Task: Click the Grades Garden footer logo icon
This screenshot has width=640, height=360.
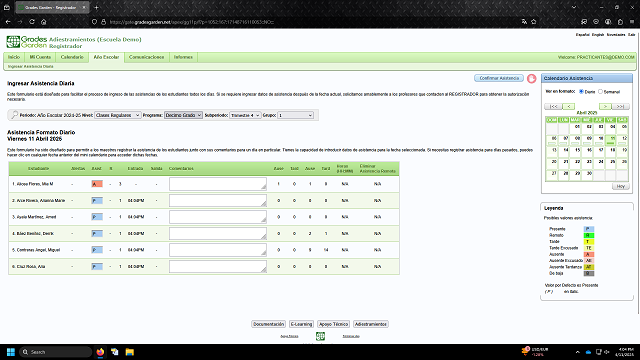Action: 320,336
